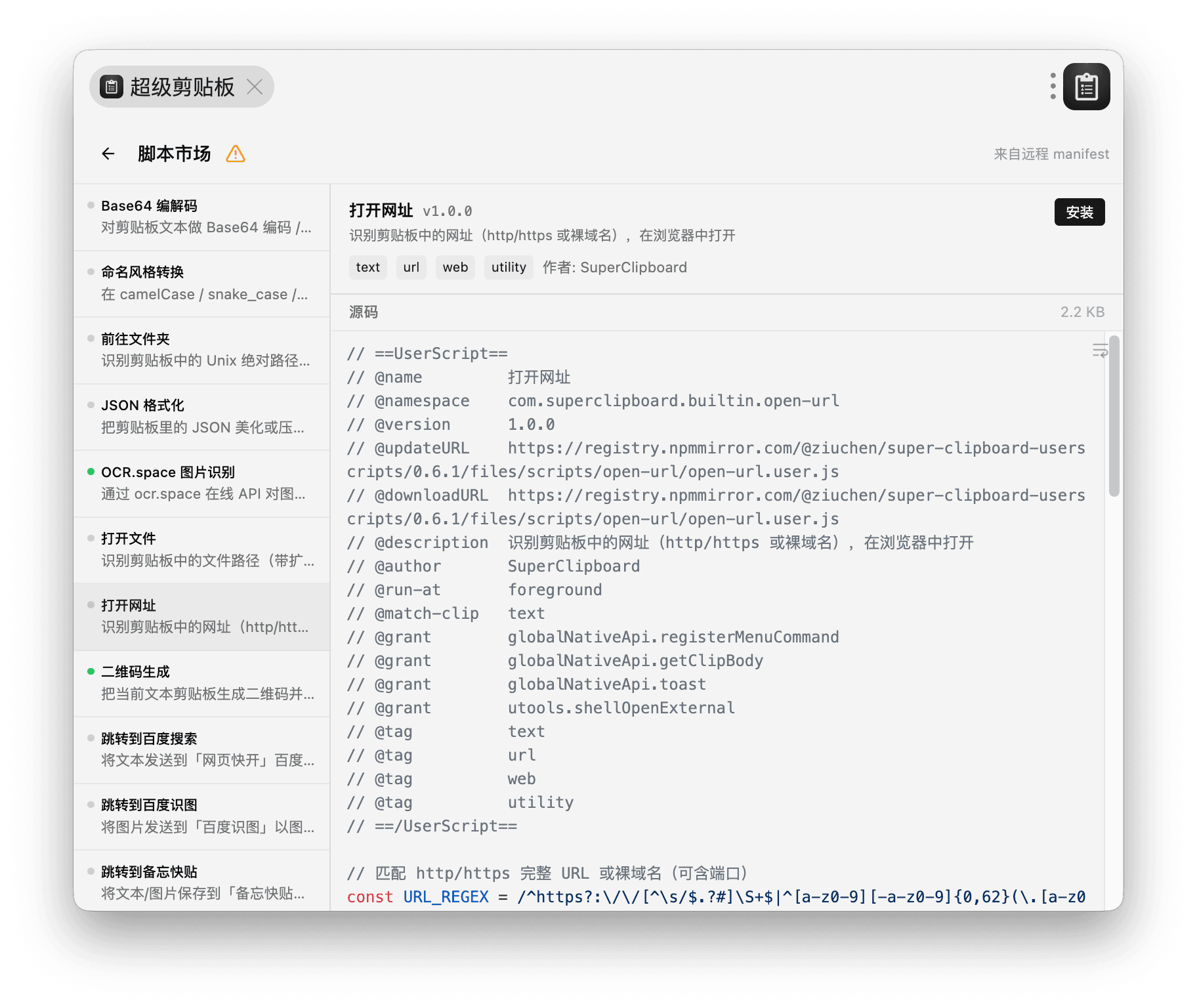This screenshot has height=1008, width=1197.
Task: Click the @updateURL npmmirror link line
Action: click(x=716, y=460)
